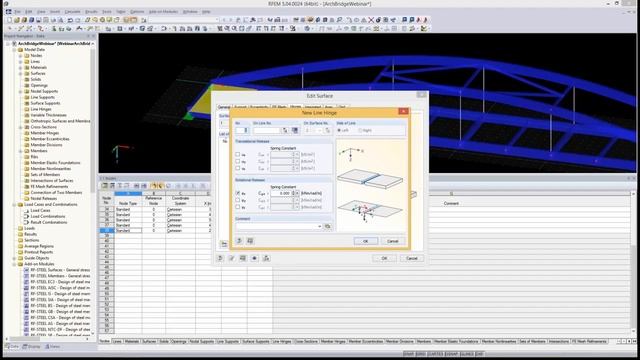Click the φx spring constant value field
The width and height of the screenshot is (640, 360).
(x=281, y=193)
